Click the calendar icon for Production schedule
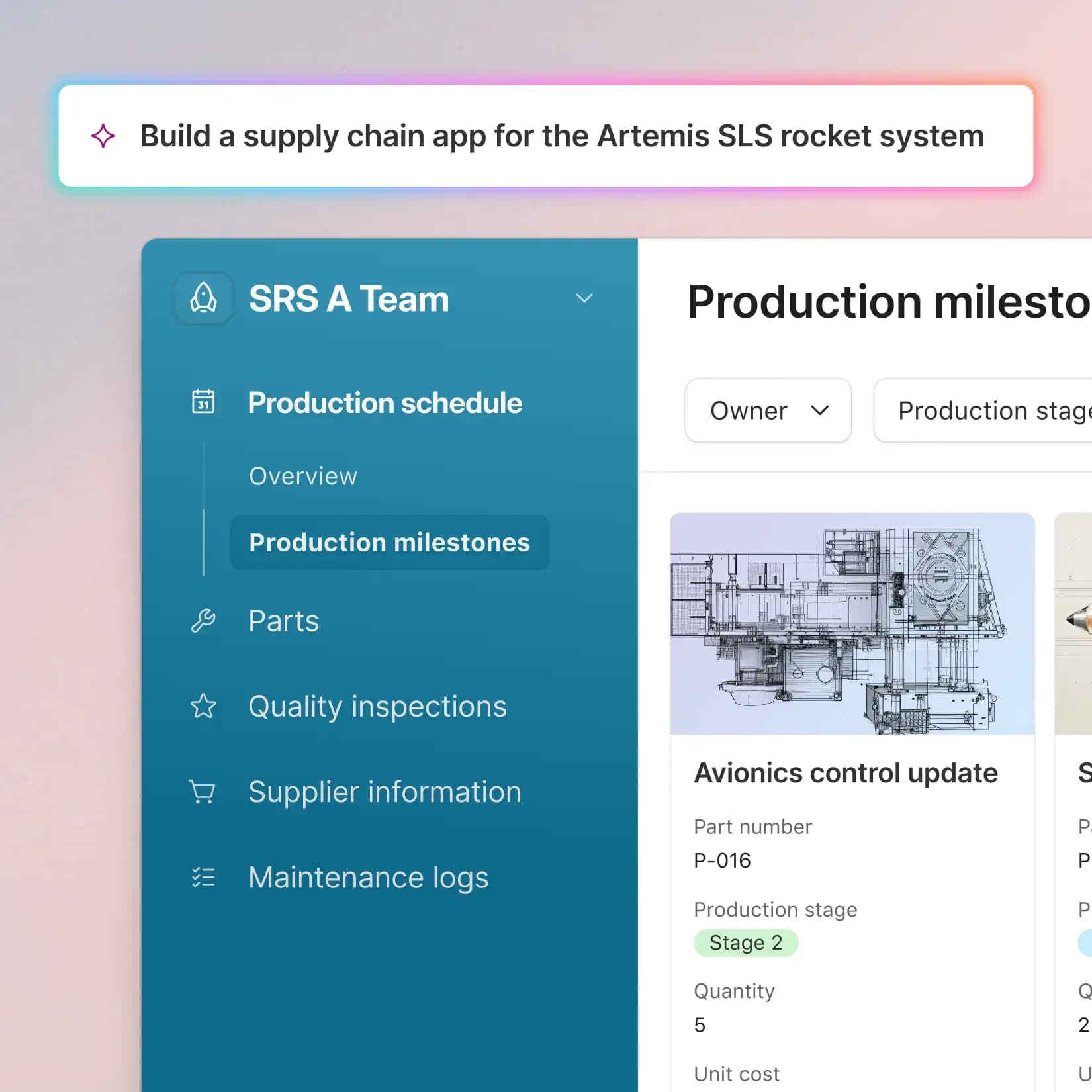 tap(203, 402)
